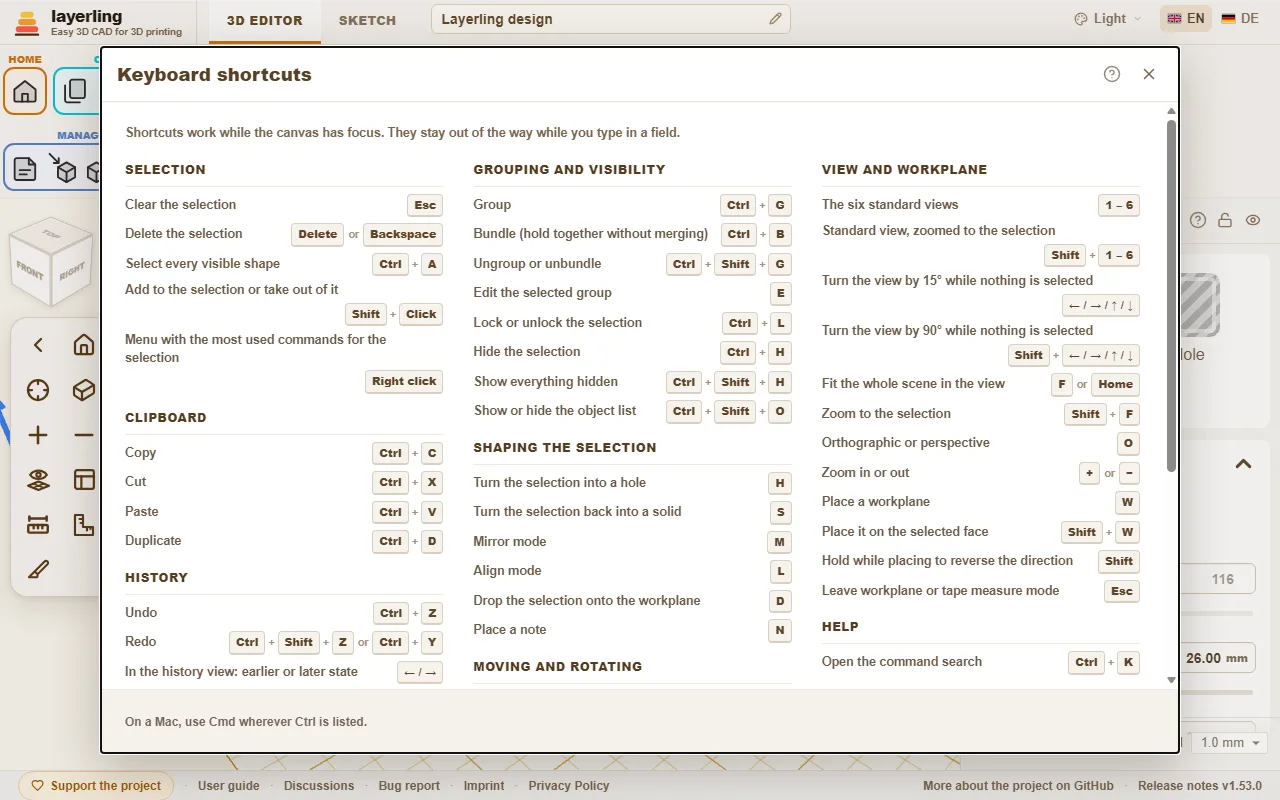Click the layout panel icon in view toolbar

pyautogui.click(x=84, y=480)
